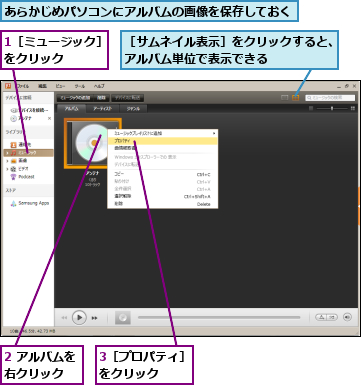Switch to list view icon
This screenshot has height=385, width=361.
[284, 98]
